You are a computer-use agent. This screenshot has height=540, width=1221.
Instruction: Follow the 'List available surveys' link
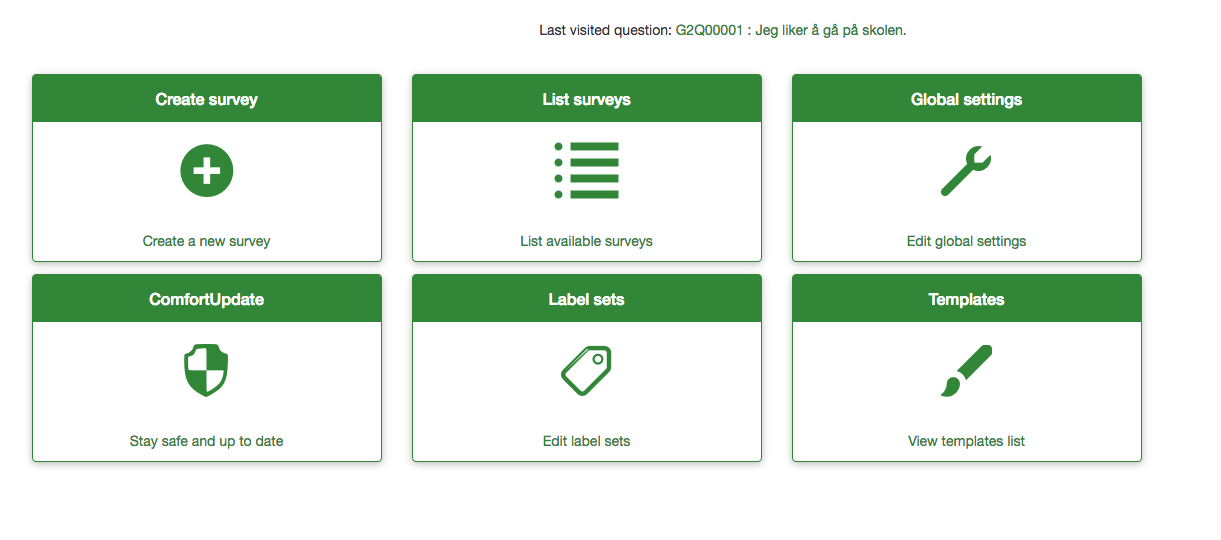[x=587, y=241]
